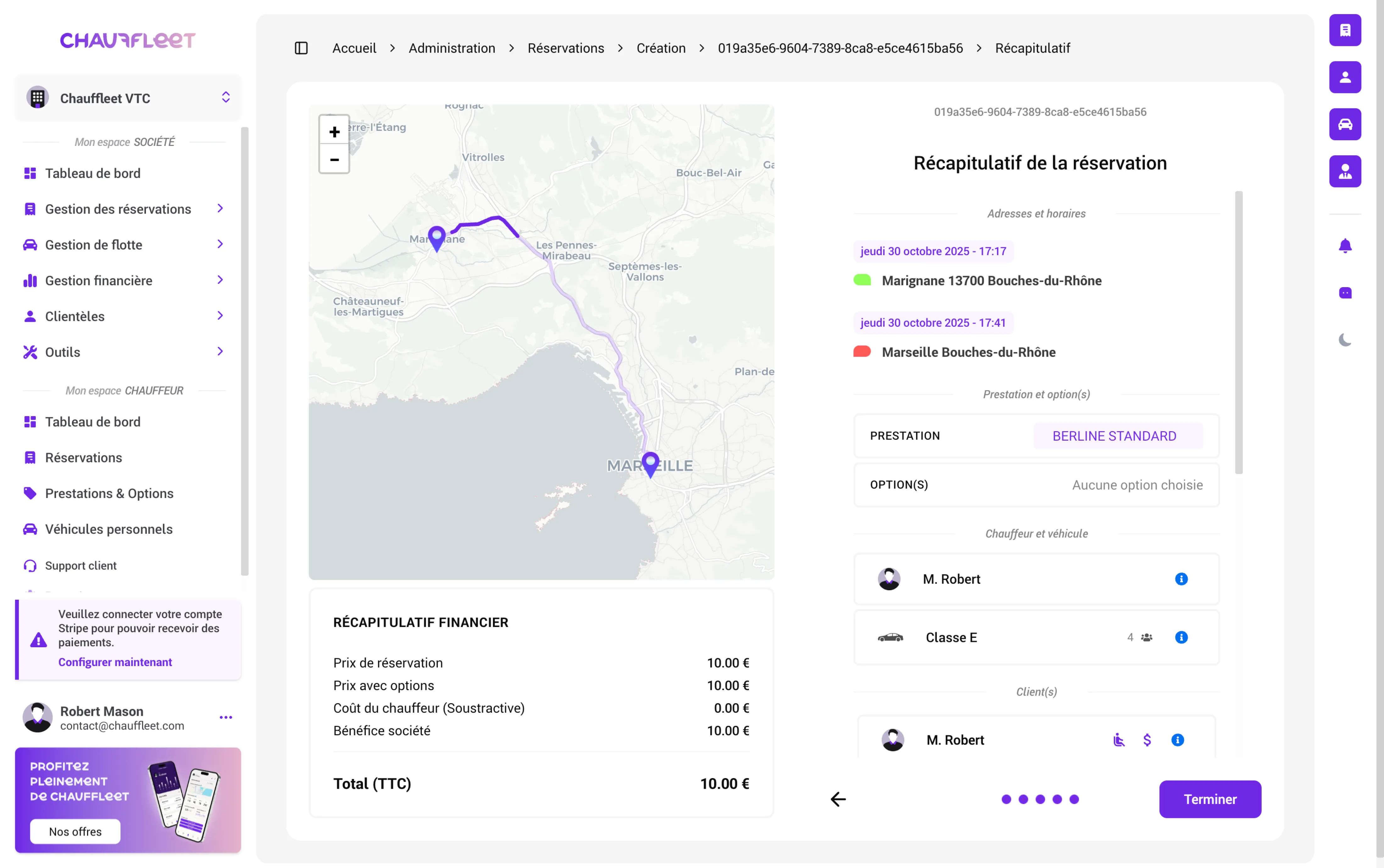Click the accessibility wheelchair icon for client

tap(1118, 740)
